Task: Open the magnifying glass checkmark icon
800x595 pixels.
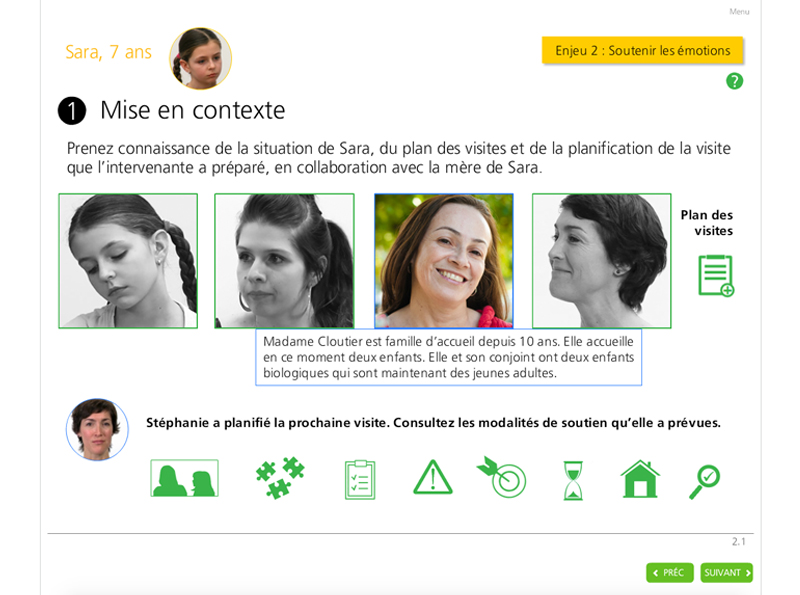Action: point(705,482)
